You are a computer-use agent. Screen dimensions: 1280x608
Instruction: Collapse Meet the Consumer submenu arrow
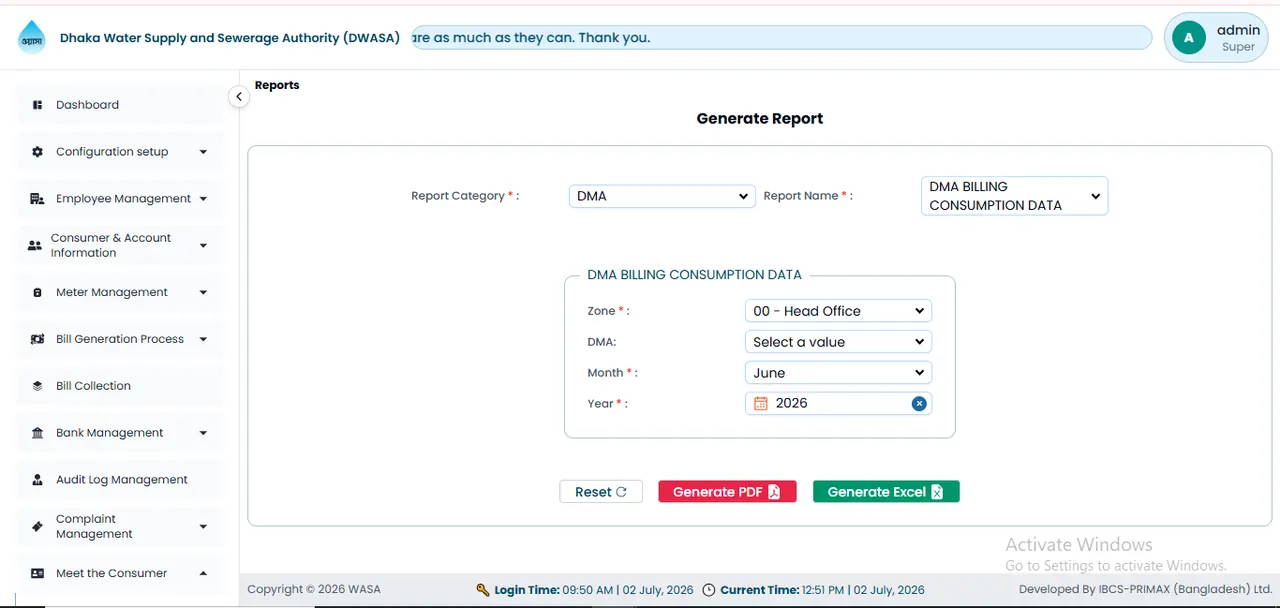[203, 573]
